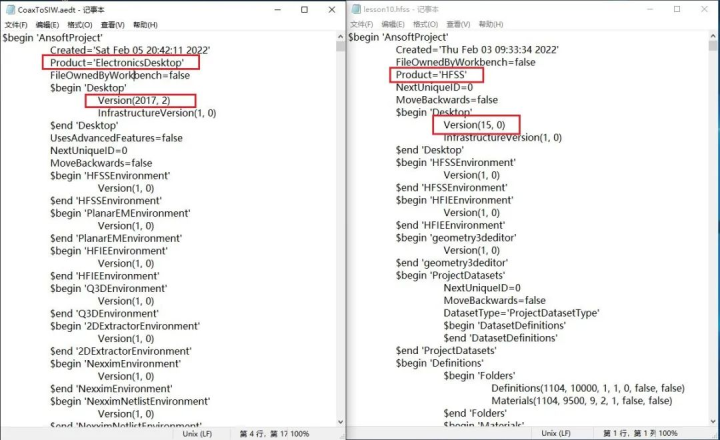Click $send 'ProjectDatasets' line
720x440 pixels.
coord(446,351)
